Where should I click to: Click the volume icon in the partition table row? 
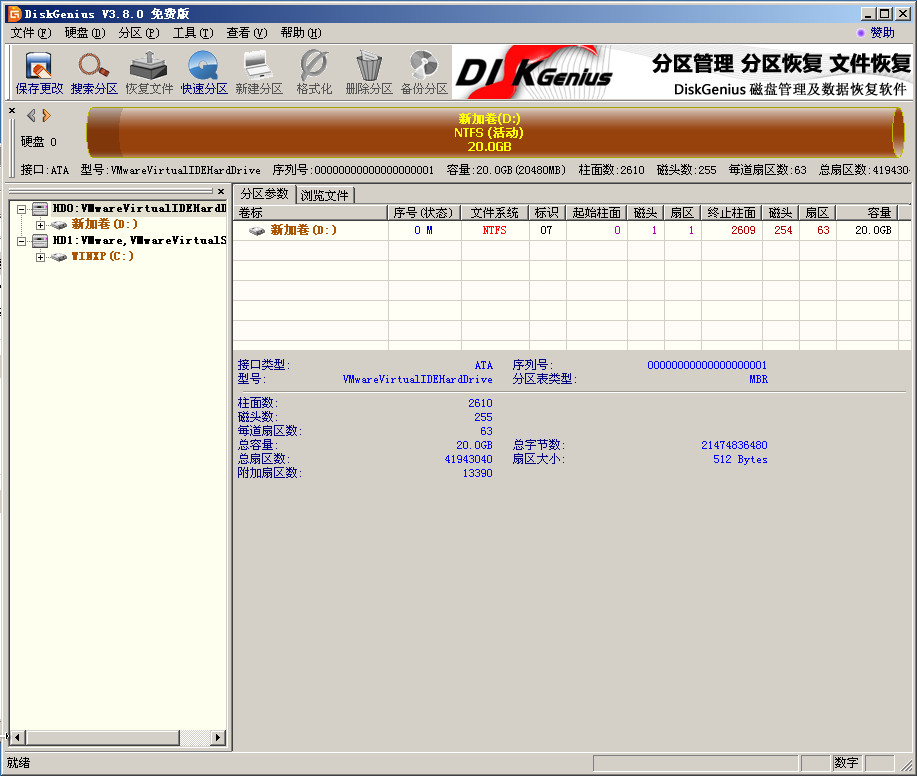click(257, 230)
